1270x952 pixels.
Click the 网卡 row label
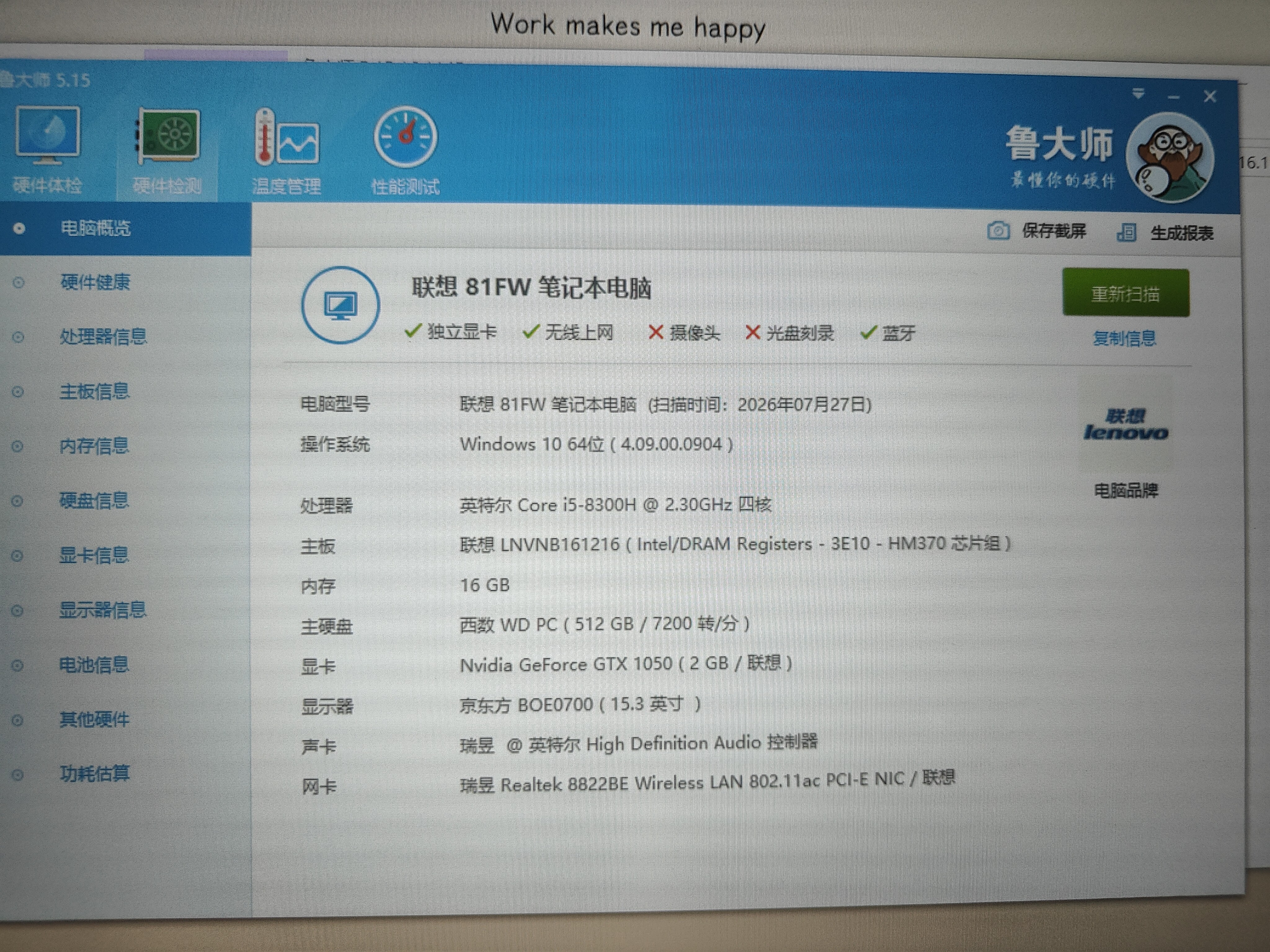pyautogui.click(x=319, y=787)
